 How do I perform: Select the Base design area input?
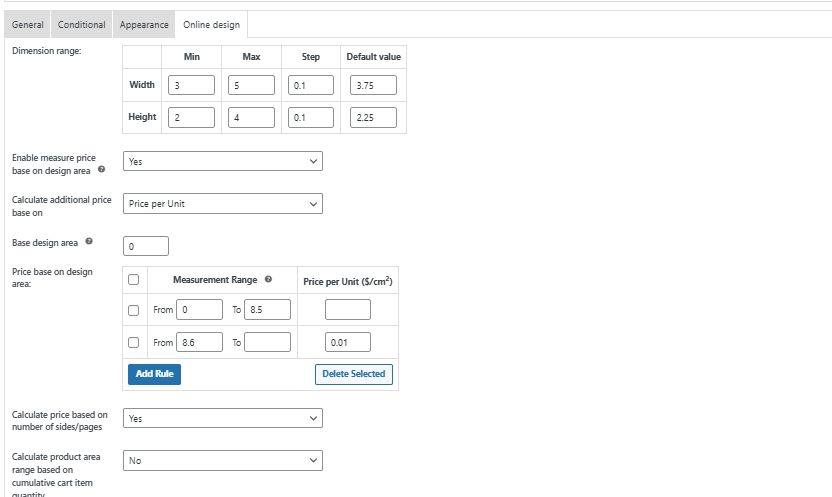pos(146,246)
